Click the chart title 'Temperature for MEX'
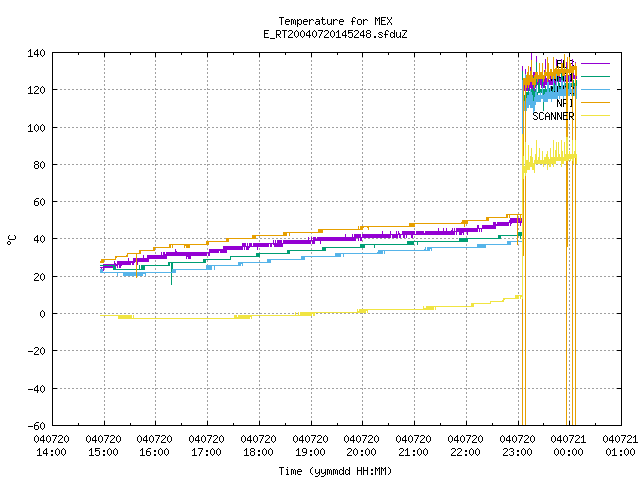Viewport: 640px width, 480px height. click(335, 21)
